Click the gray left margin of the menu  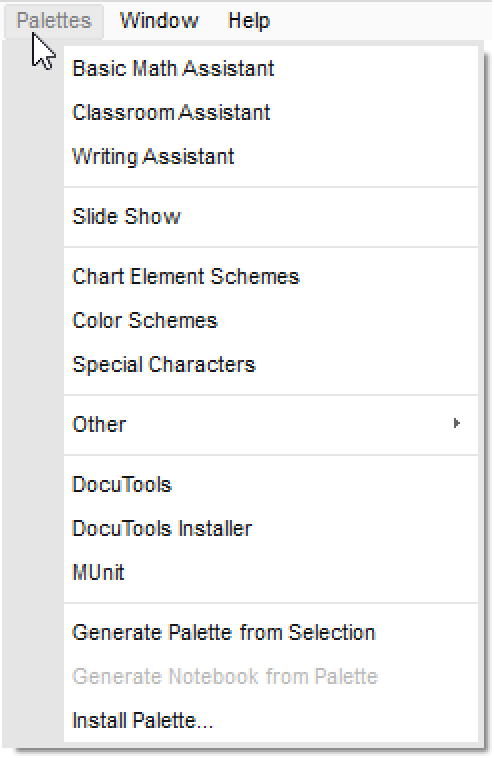[33, 394]
